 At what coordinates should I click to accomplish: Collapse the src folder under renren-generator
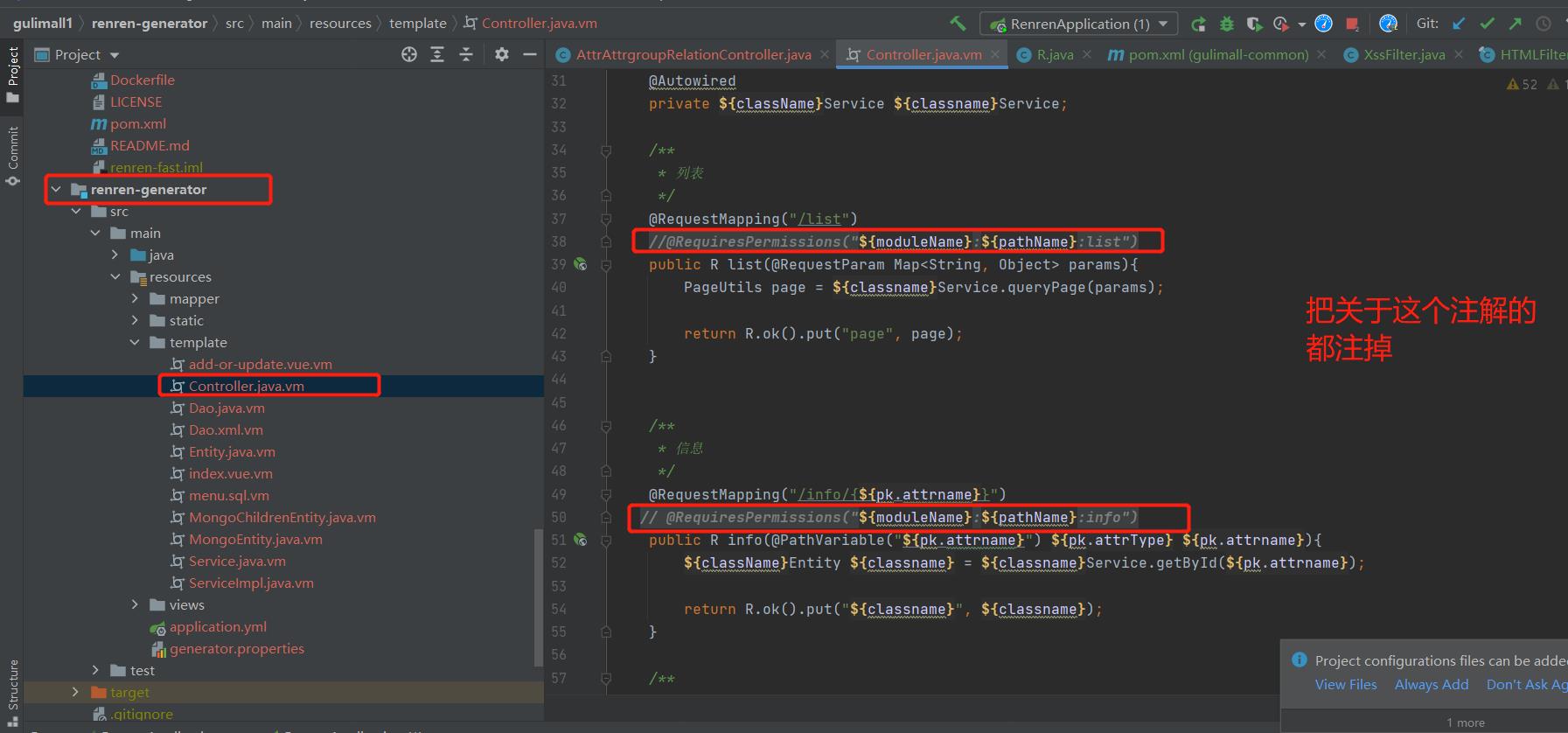(76, 211)
